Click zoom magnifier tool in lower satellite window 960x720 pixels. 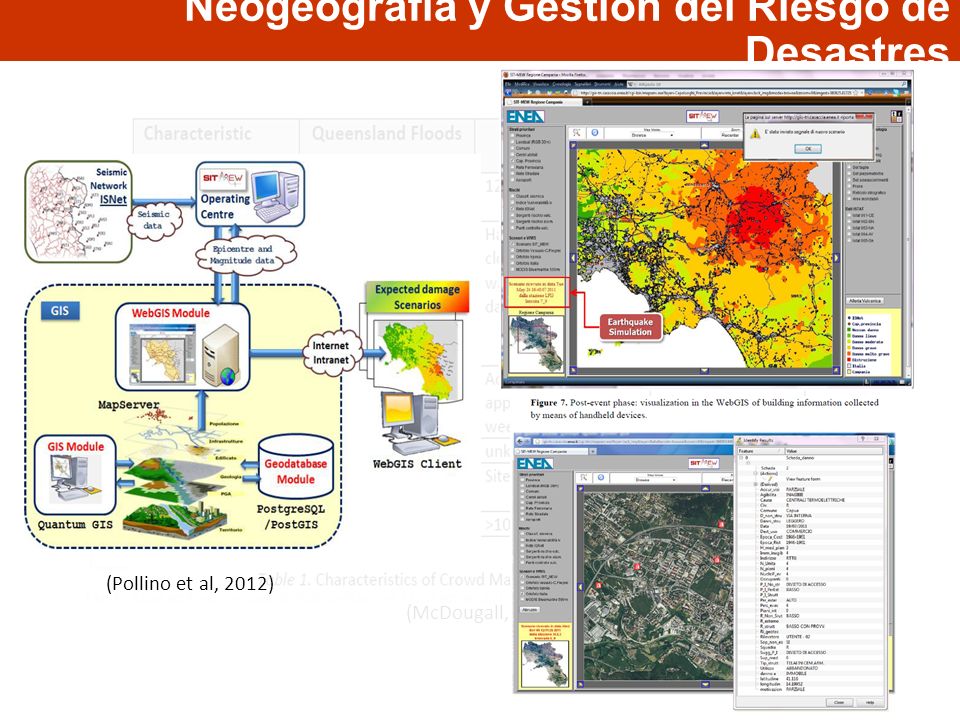584,478
